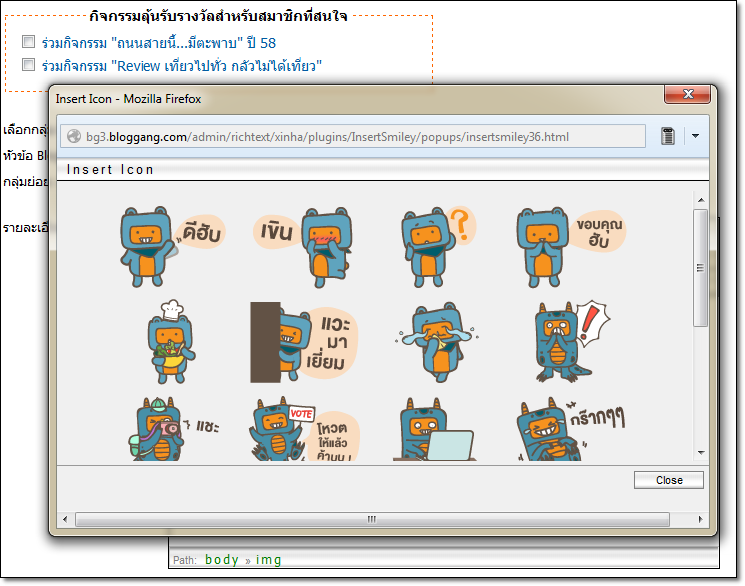Check the 'ถนนสายนี้...มิตะพาบ' activity box
Image resolution: width=745 pixels, height=586 pixels.
(29, 42)
